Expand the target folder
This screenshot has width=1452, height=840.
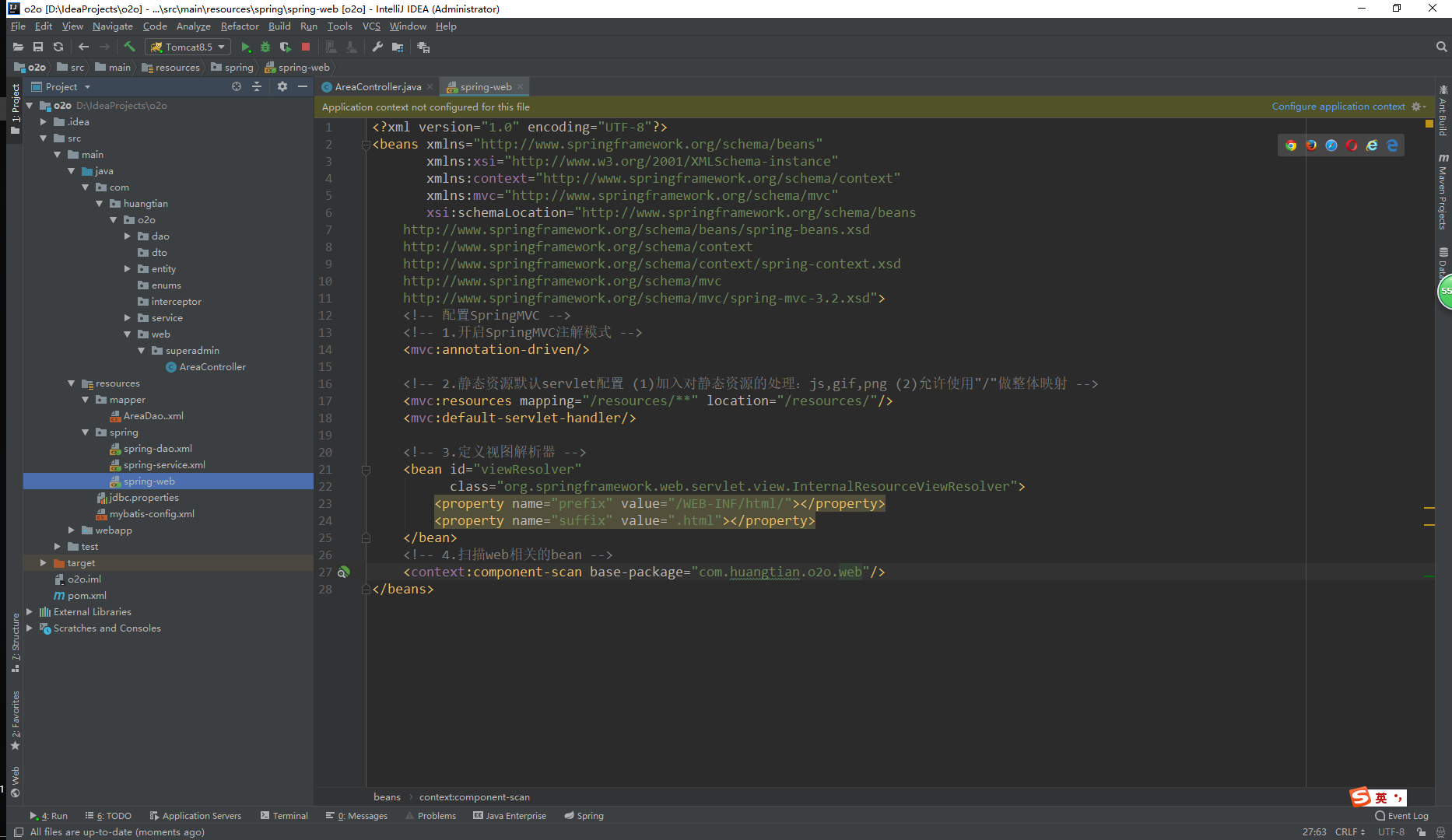coord(44,563)
